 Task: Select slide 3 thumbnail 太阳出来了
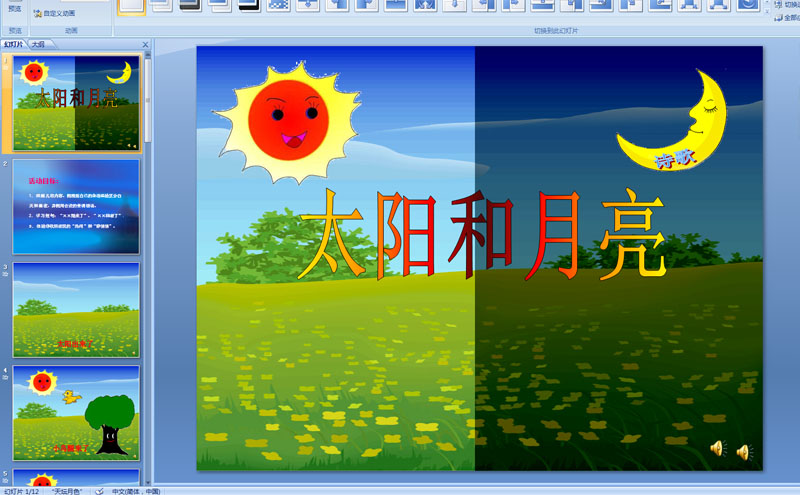(x=76, y=310)
